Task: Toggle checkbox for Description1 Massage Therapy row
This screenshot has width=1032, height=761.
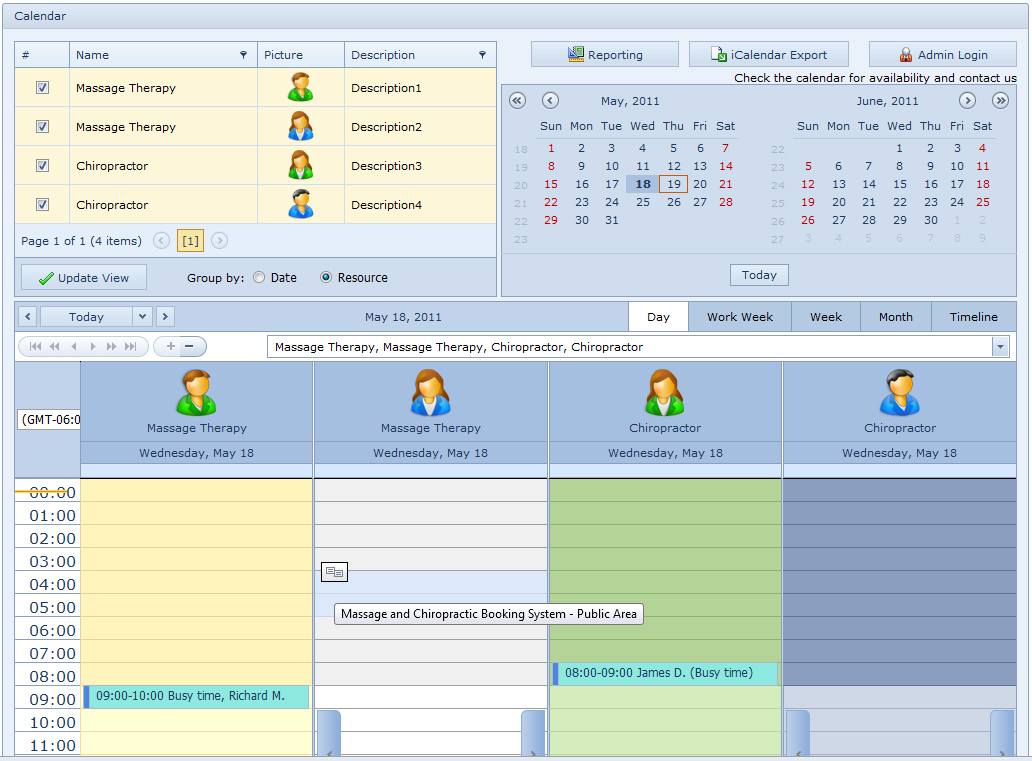Action: pyautogui.click(x=42, y=88)
